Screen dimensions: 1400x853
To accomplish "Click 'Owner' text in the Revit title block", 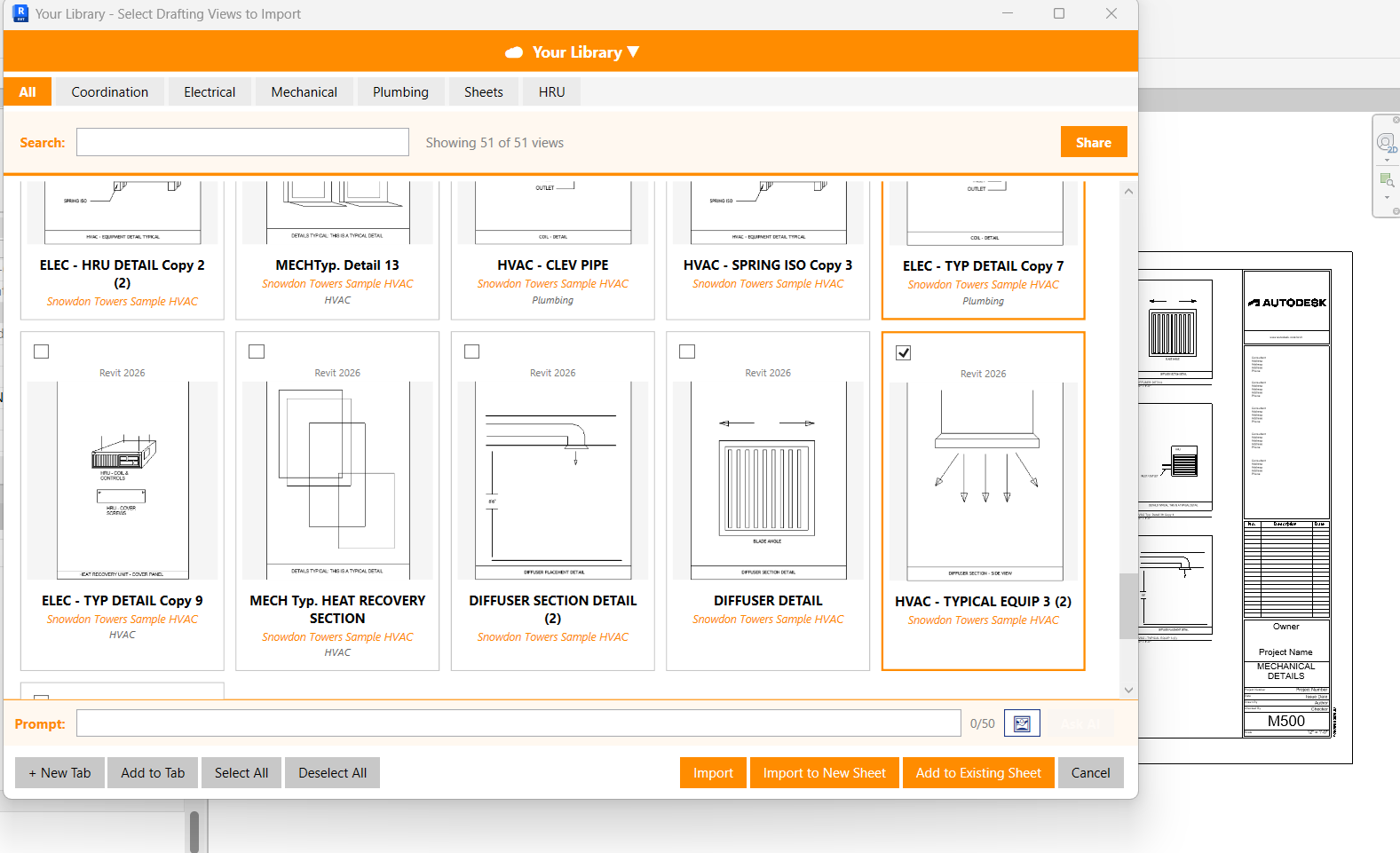I will pyautogui.click(x=1285, y=627).
